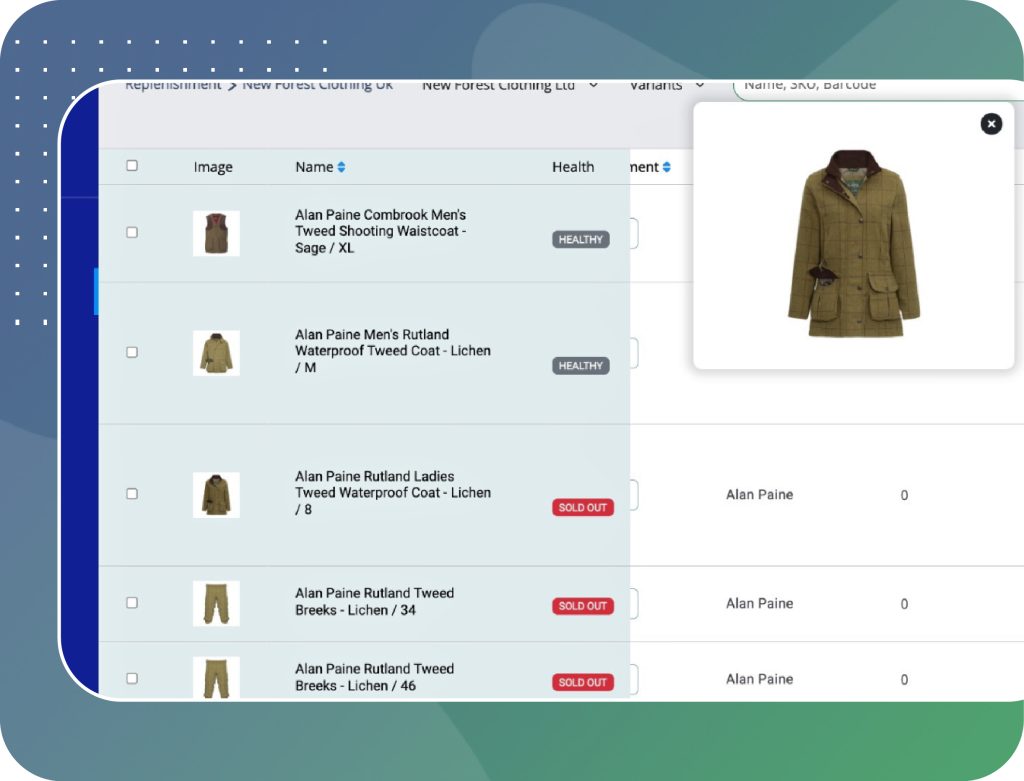
Task: Open the Rutland Ladies Tweed Coat thumbnail
Action: coord(216,495)
